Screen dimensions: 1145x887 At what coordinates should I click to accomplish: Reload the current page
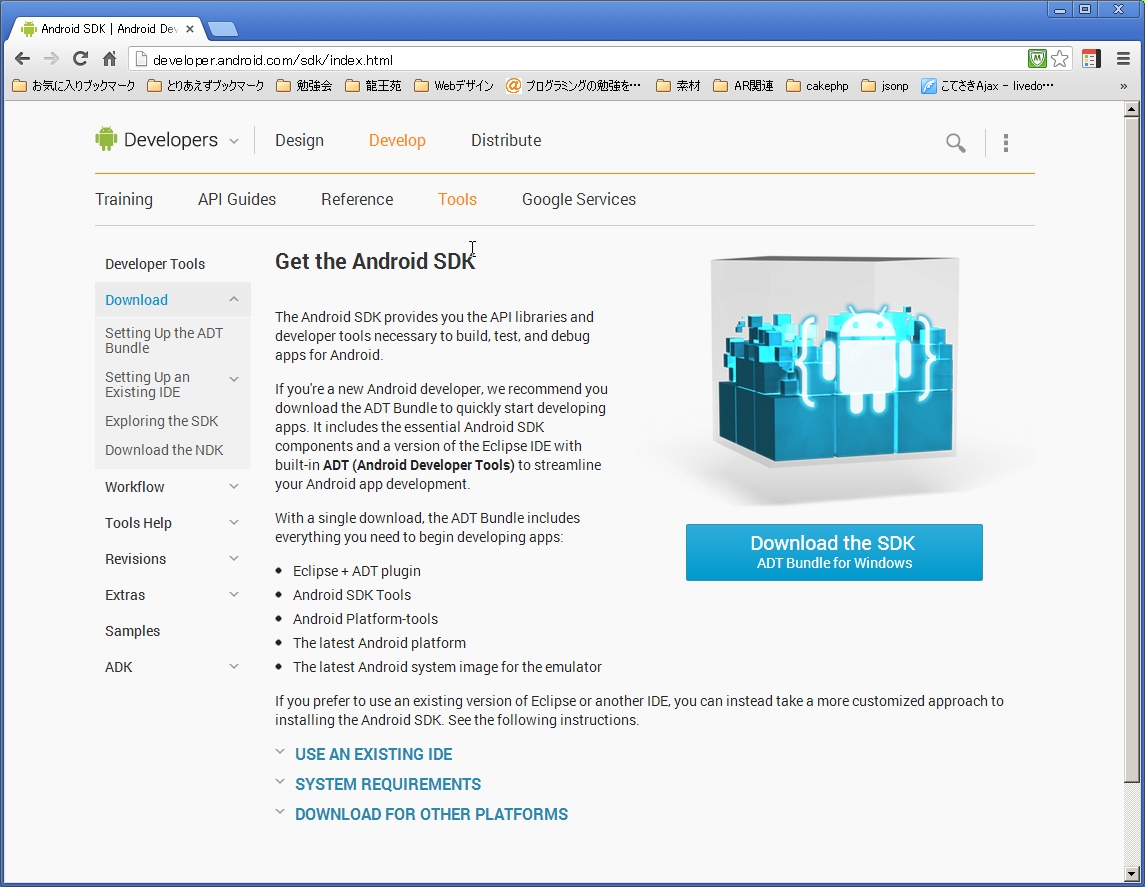coord(80,59)
